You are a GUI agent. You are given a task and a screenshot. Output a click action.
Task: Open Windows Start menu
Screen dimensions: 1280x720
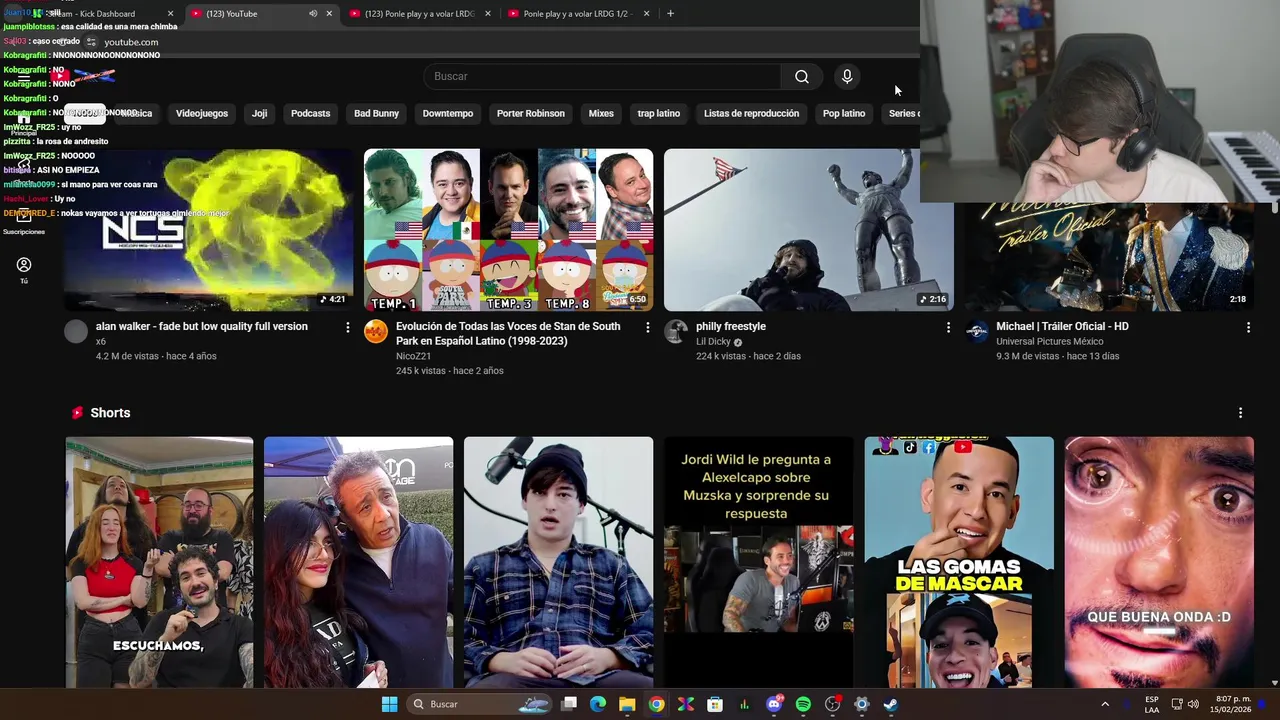click(389, 704)
